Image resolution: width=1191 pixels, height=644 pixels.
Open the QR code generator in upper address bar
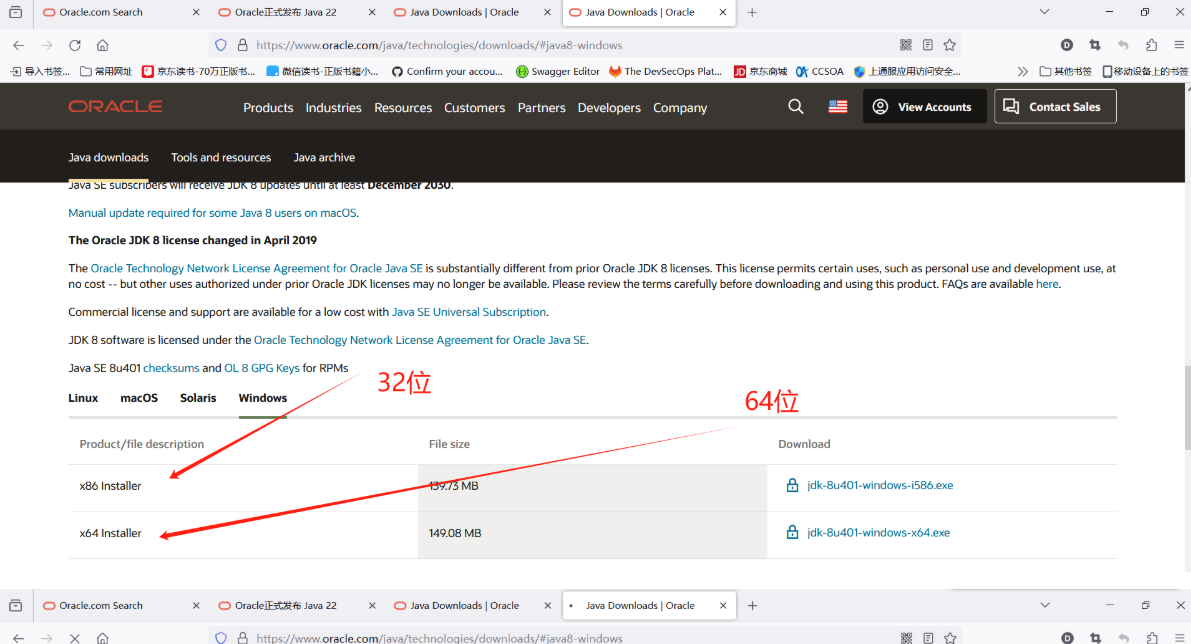click(x=905, y=46)
